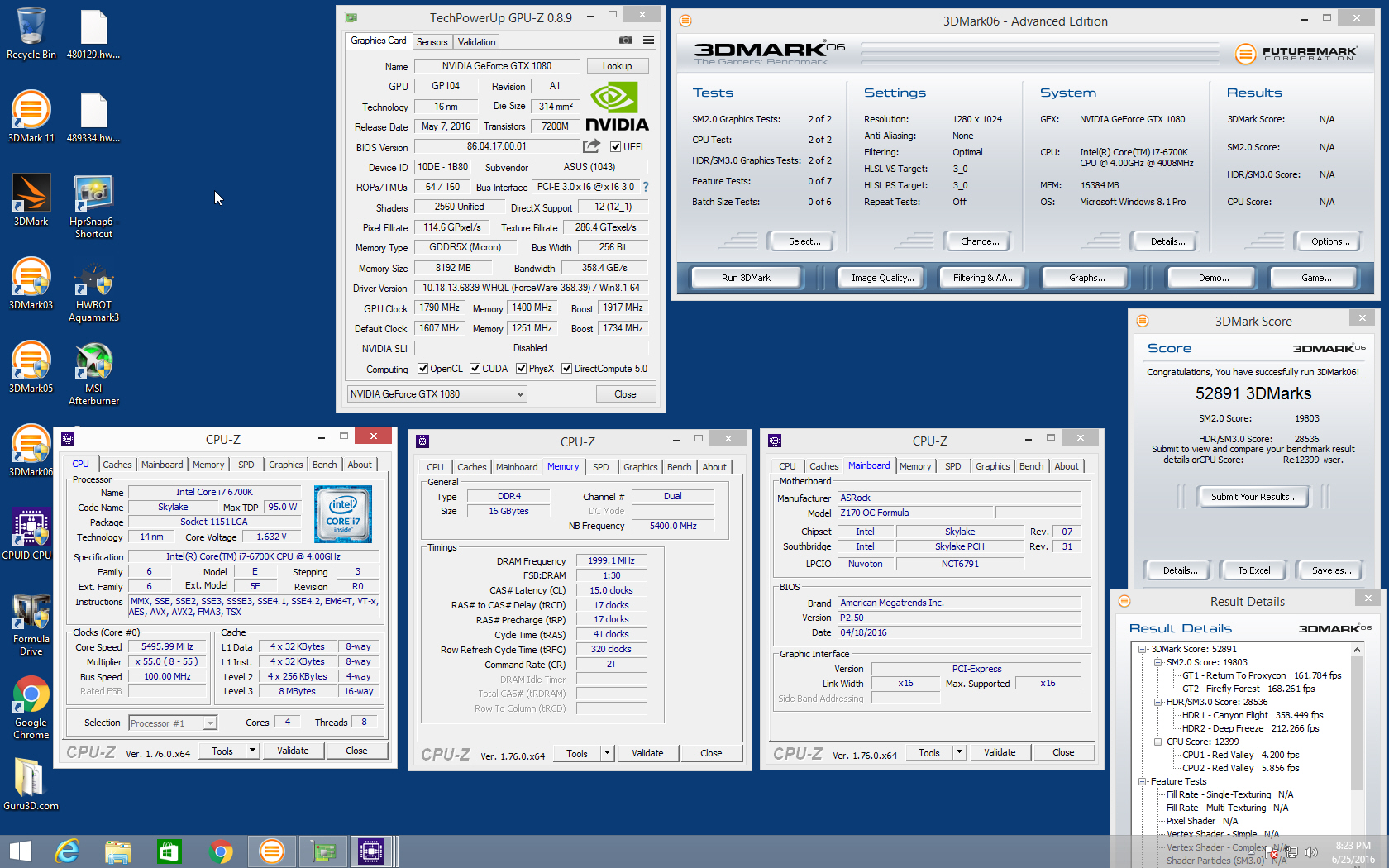Click the GPU-Z screenshot camera icon

[626, 40]
